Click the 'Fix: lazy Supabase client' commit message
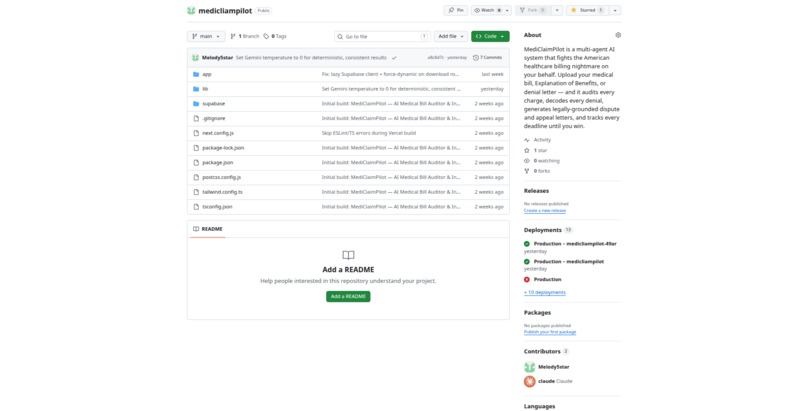The height and width of the screenshot is (411, 806). click(x=391, y=74)
